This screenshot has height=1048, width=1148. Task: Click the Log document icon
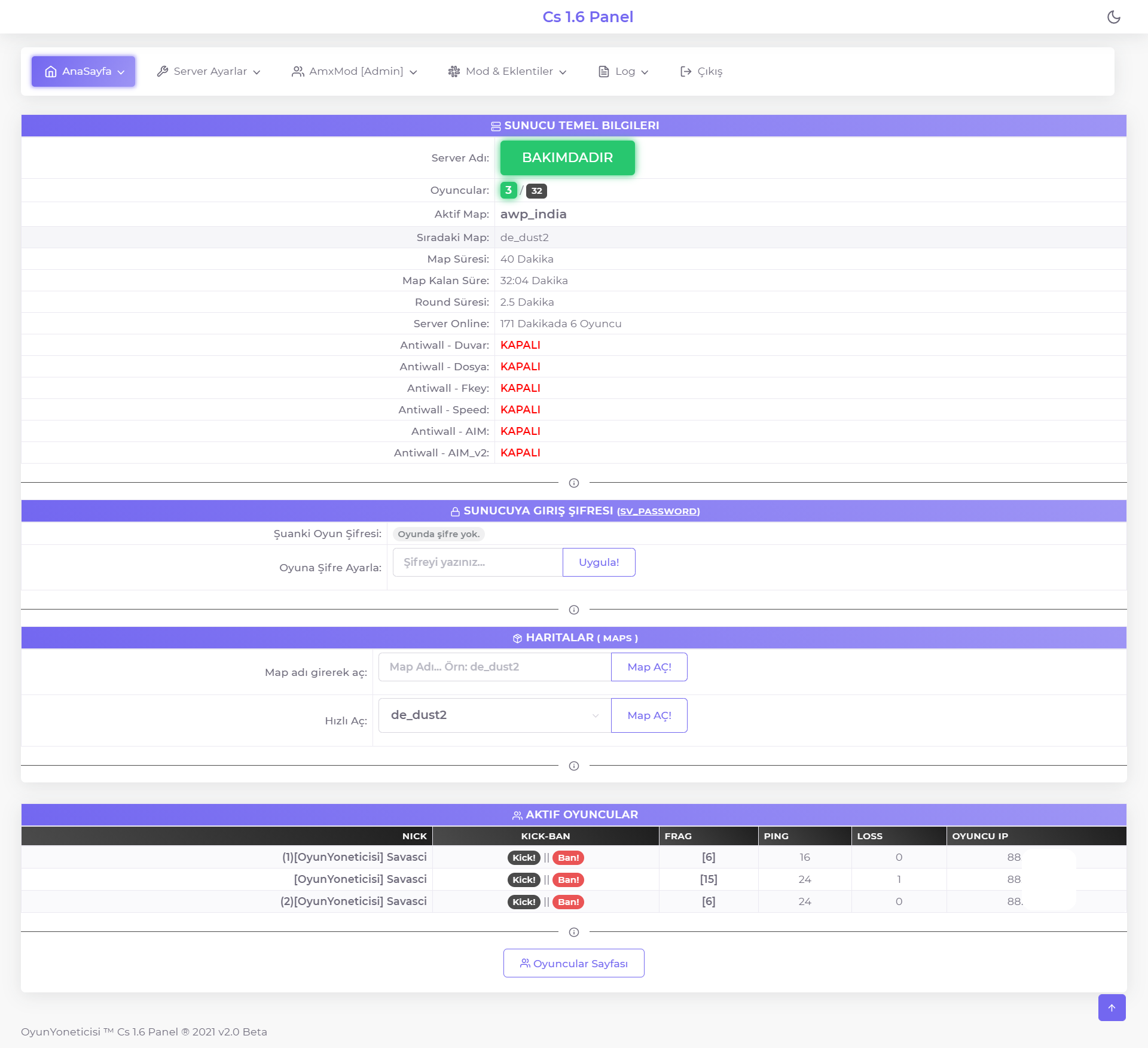[x=604, y=72]
